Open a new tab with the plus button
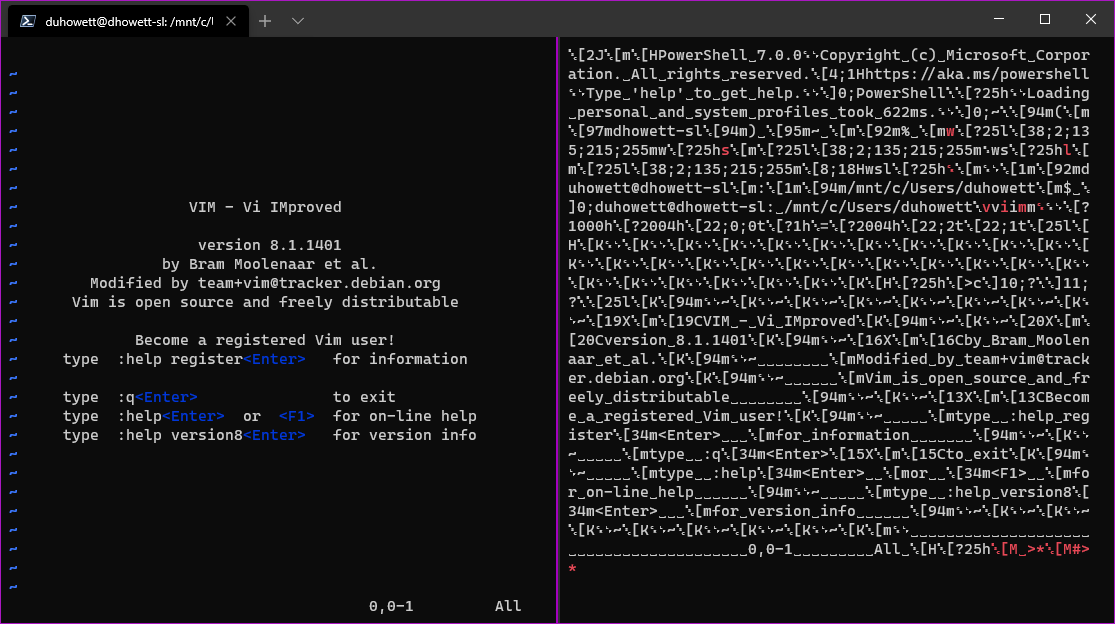This screenshot has height=624, width=1115. click(265, 21)
